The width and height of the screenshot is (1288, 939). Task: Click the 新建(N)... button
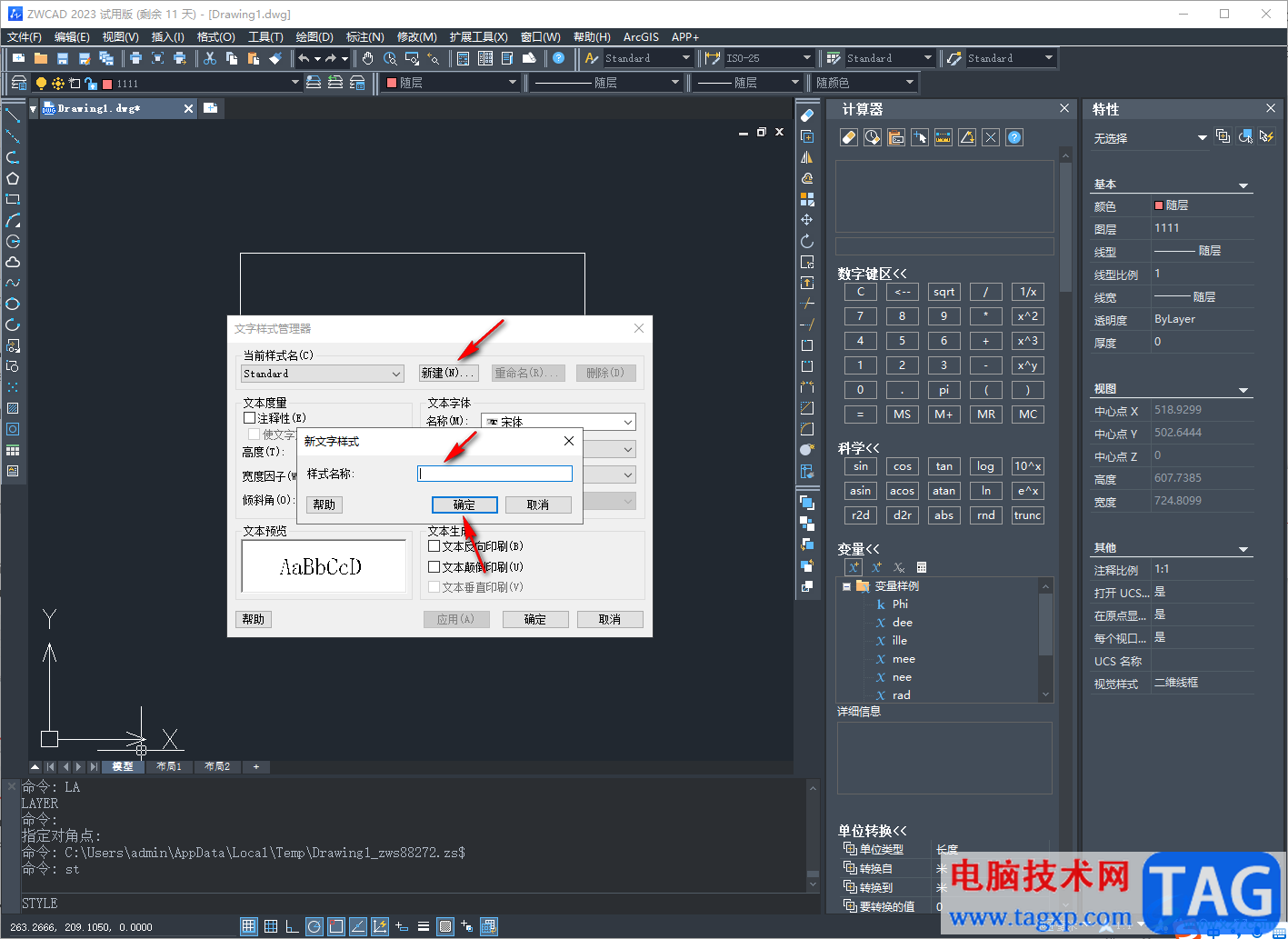[x=448, y=374]
